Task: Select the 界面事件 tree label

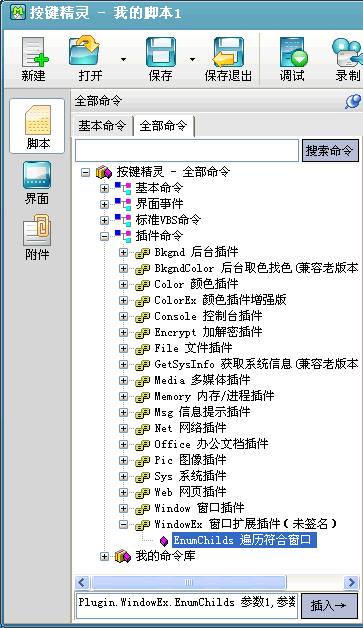Action: point(159,204)
